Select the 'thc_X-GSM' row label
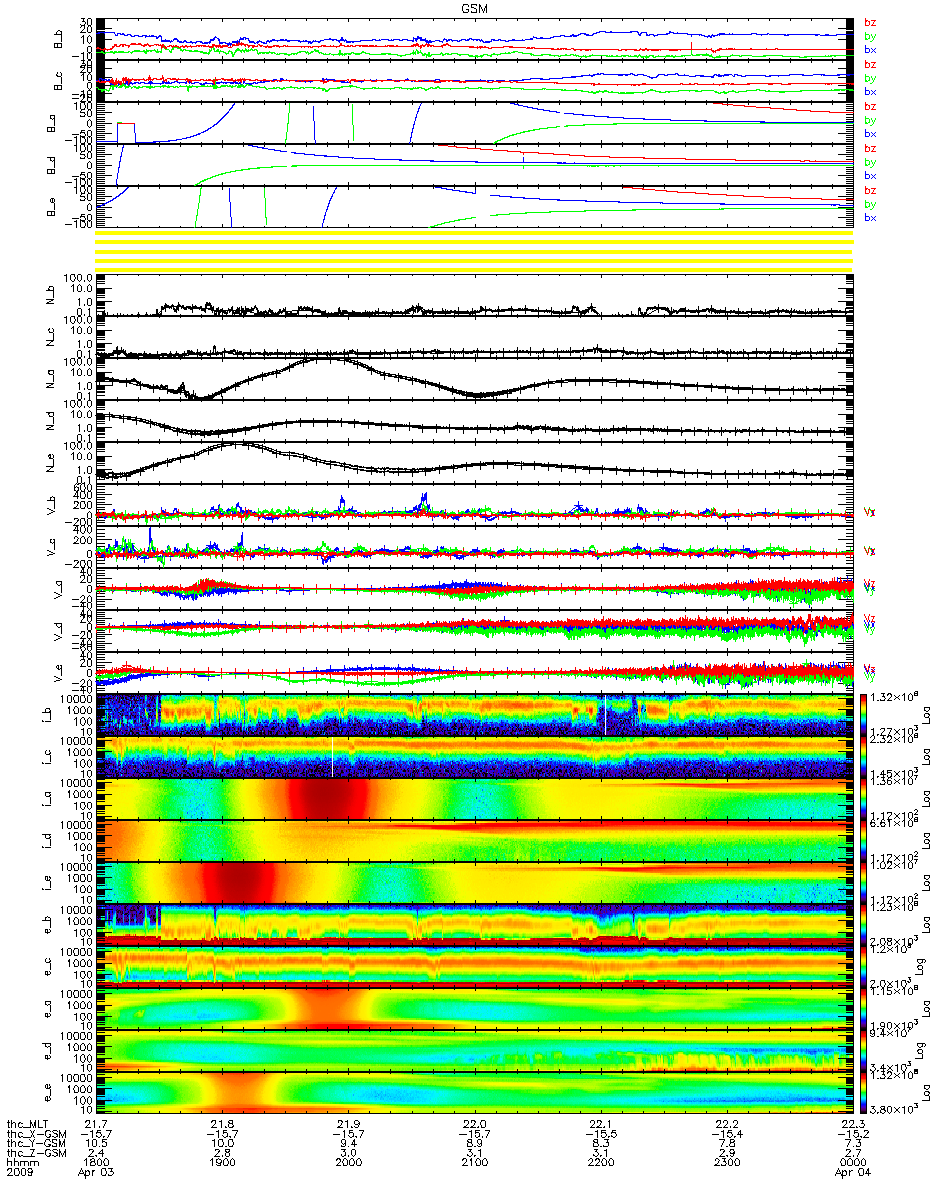Viewport: 930px width, 1200px height. [x=36, y=1134]
